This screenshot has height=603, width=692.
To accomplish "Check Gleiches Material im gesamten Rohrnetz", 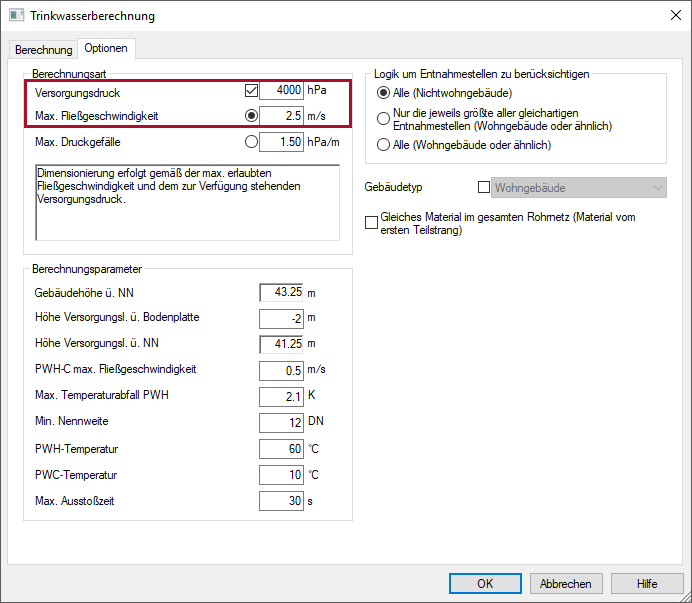I will point(371,222).
